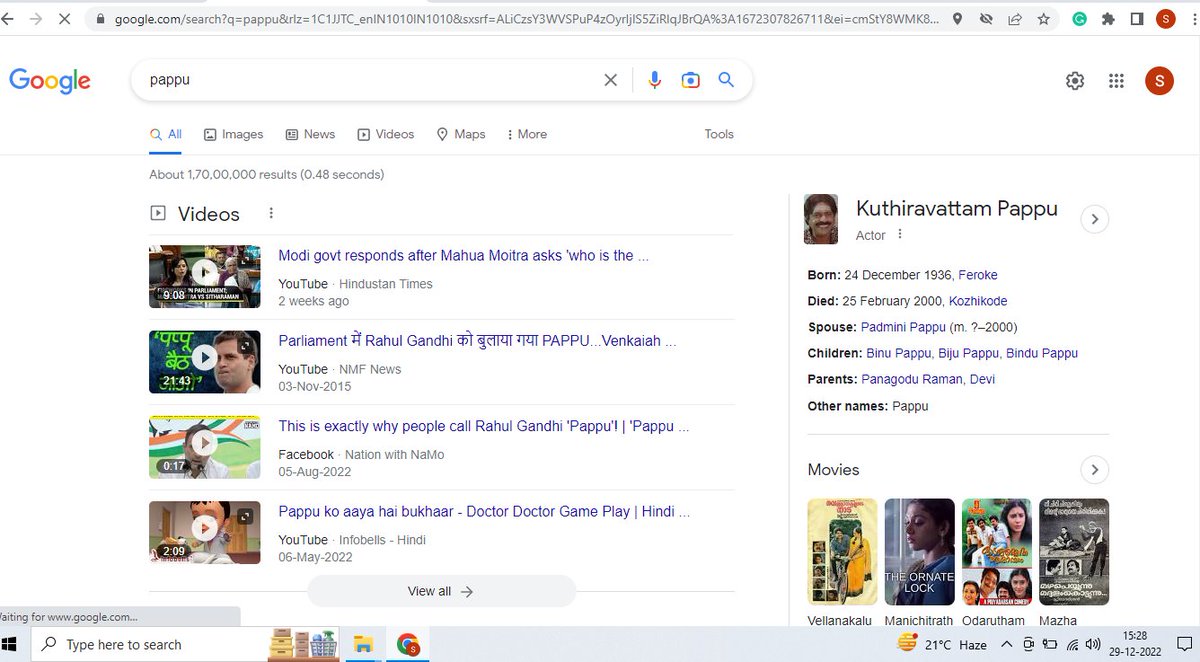Screen dimensions: 1200x662
Task: Open Kozhikode link
Action: [x=978, y=301]
